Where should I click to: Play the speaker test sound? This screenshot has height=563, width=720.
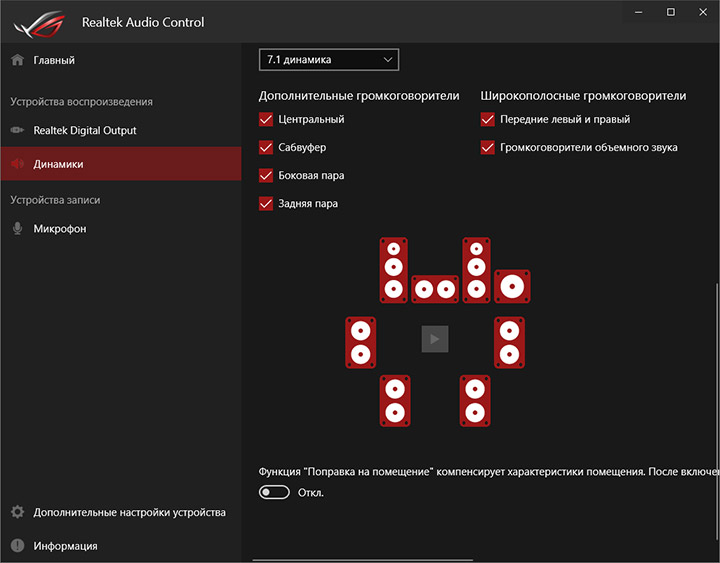[x=435, y=339]
